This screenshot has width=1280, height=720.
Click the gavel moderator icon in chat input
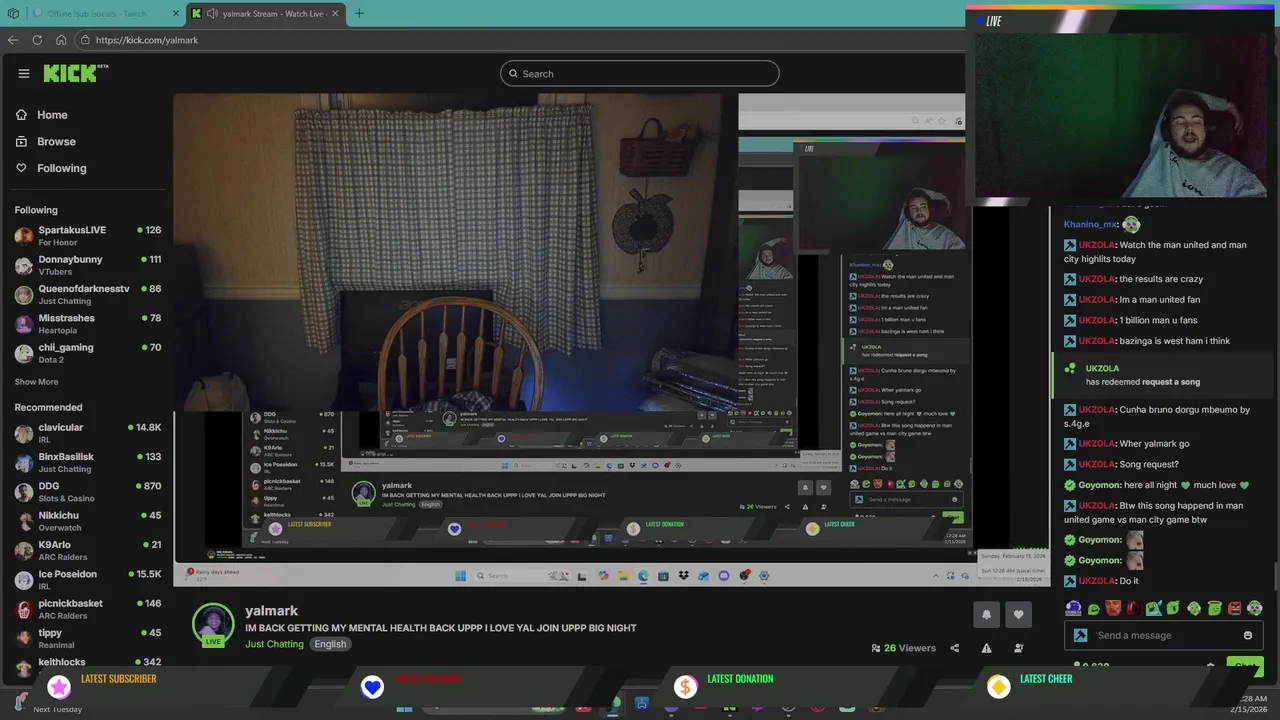(x=1080, y=635)
